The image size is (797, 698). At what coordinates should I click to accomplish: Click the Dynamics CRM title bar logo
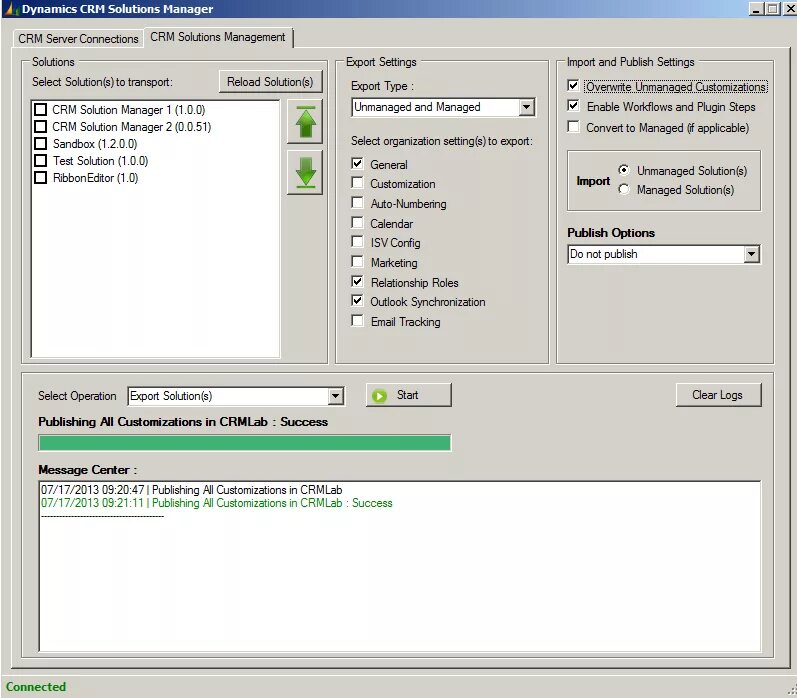11,9
